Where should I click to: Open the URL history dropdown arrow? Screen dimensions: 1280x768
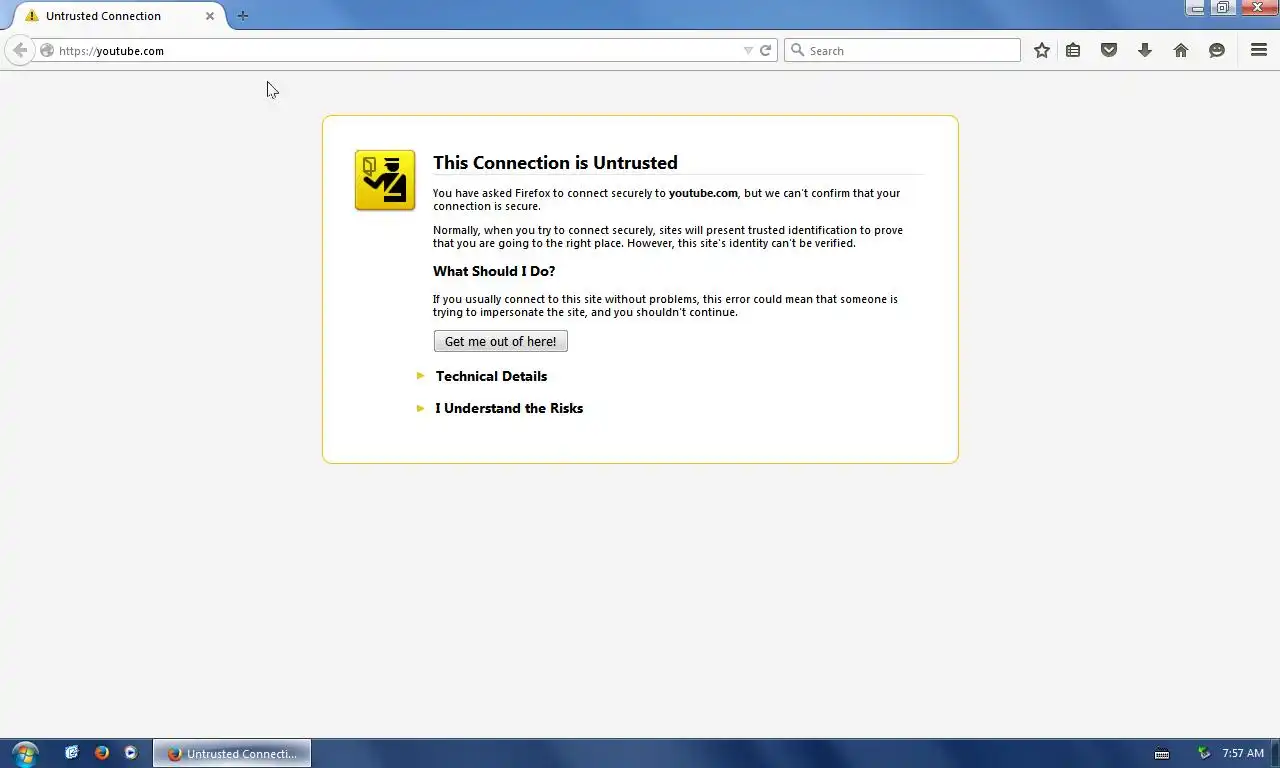[748, 51]
